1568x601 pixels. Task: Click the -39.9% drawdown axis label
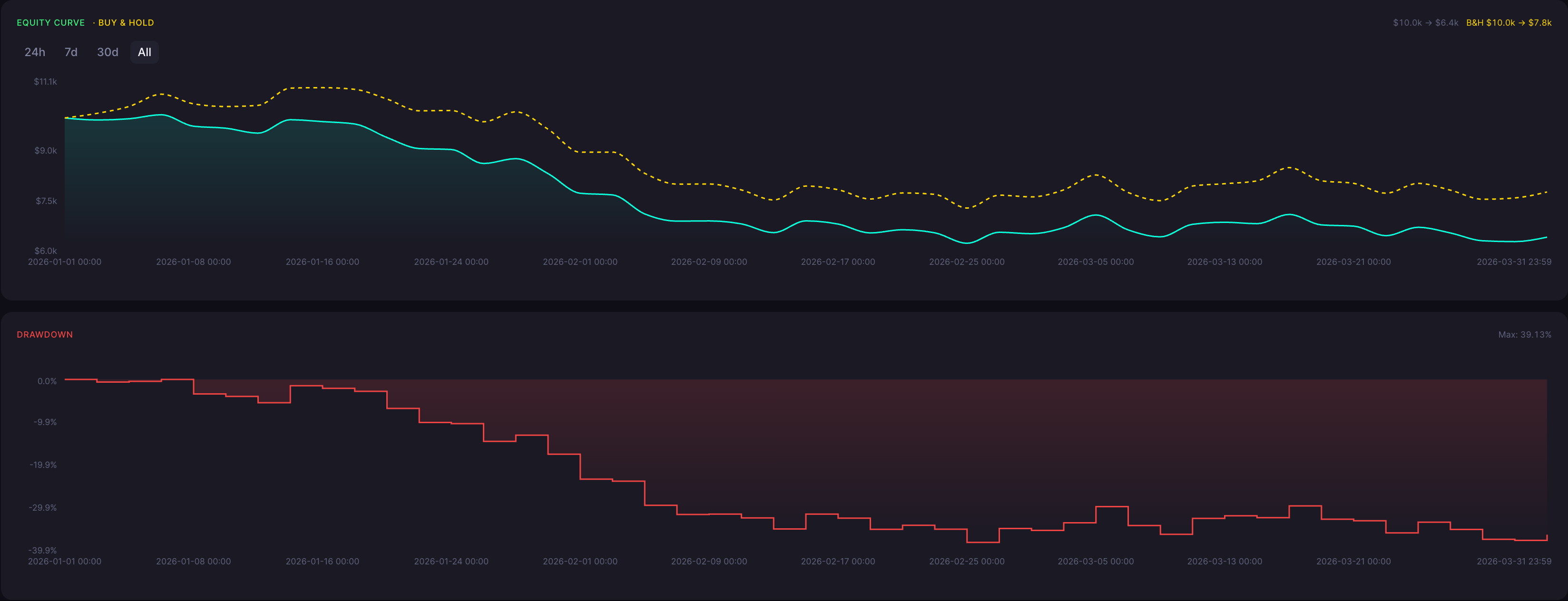click(x=43, y=550)
